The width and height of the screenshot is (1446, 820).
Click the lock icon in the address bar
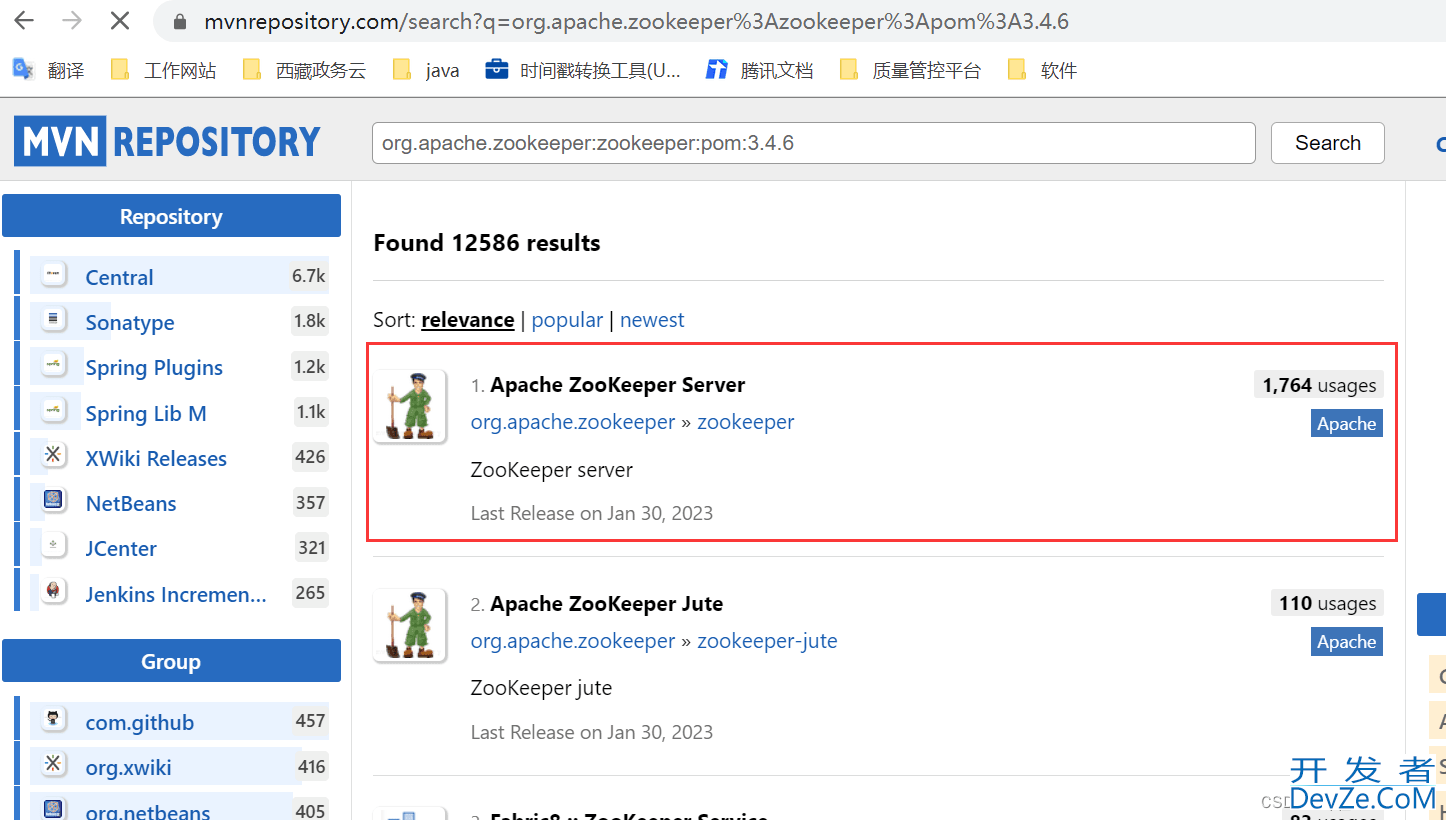point(180,22)
